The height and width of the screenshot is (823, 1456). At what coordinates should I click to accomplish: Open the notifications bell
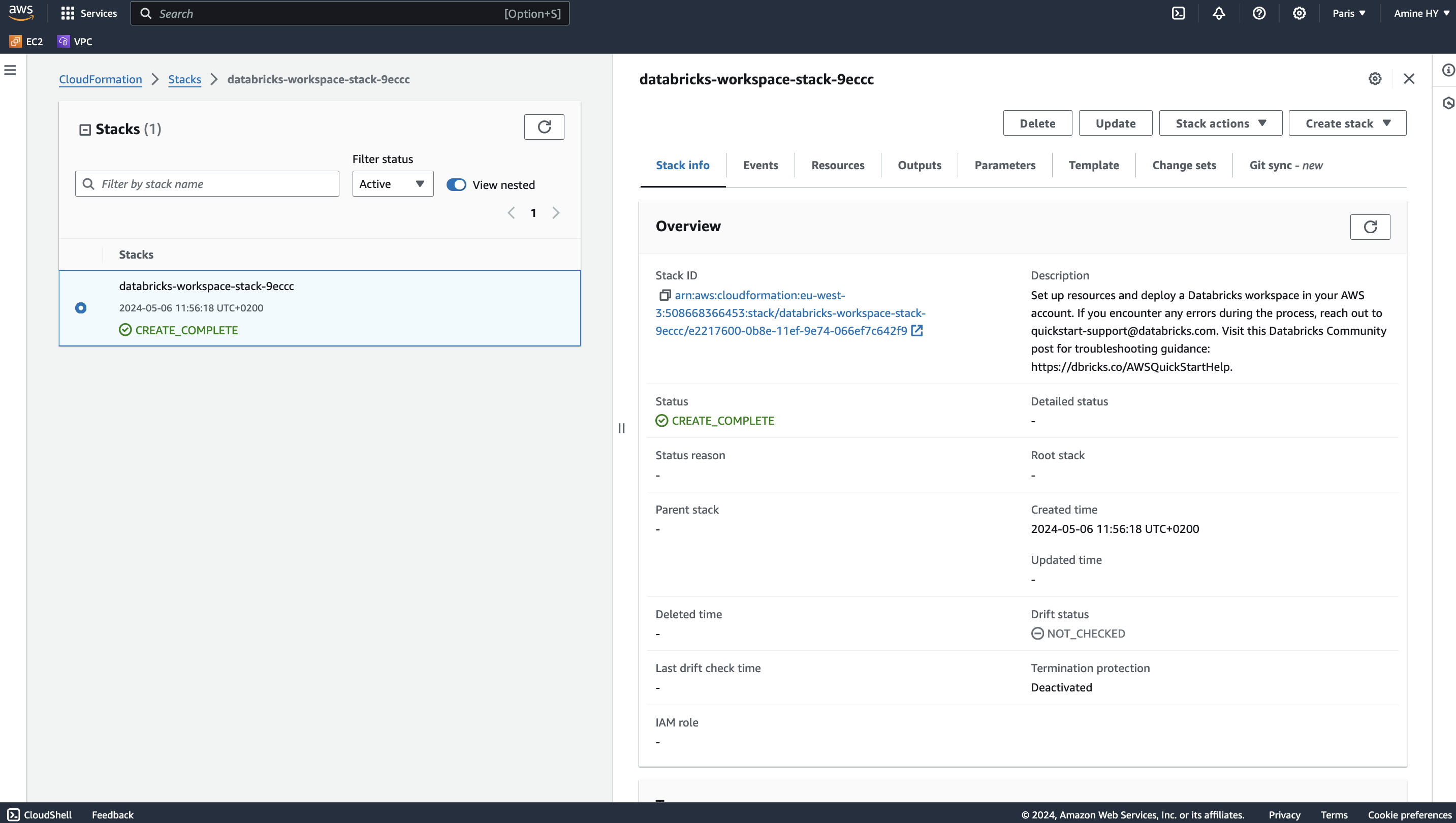point(1219,13)
